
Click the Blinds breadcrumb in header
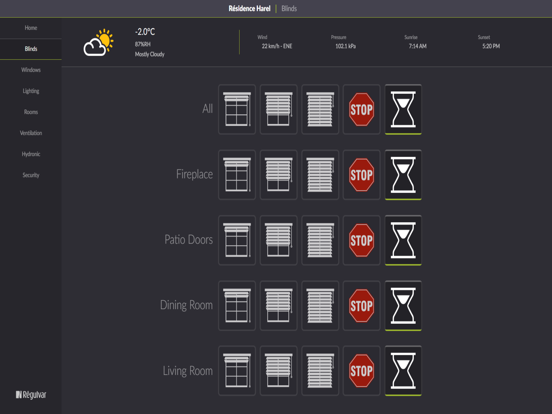point(289,8)
